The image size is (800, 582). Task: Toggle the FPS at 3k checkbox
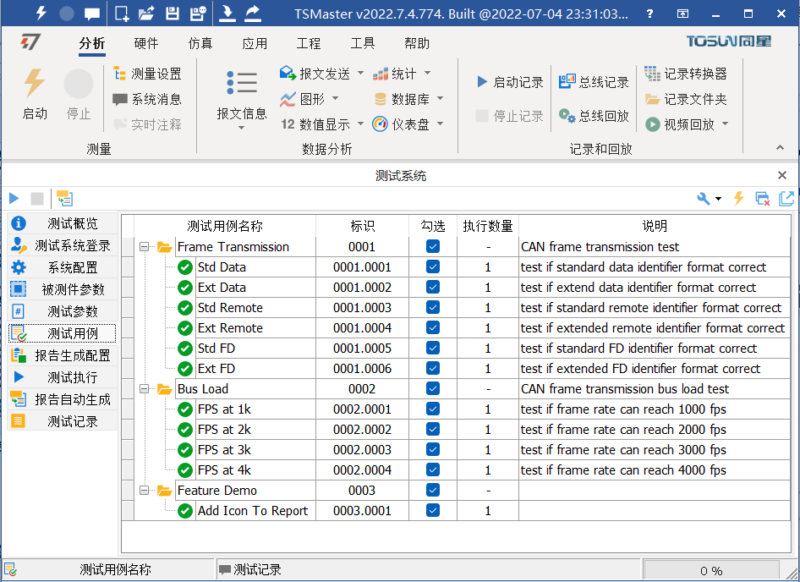coord(432,450)
